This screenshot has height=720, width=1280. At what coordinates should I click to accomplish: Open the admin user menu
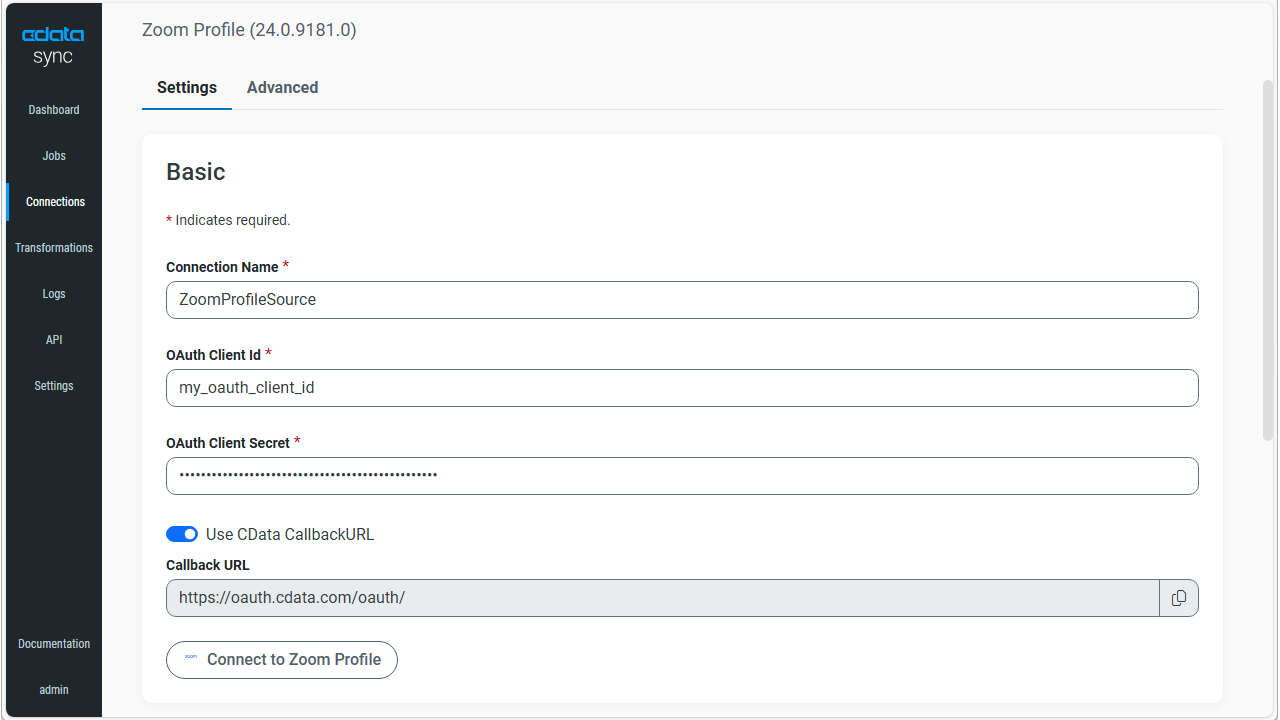pyautogui.click(x=54, y=690)
